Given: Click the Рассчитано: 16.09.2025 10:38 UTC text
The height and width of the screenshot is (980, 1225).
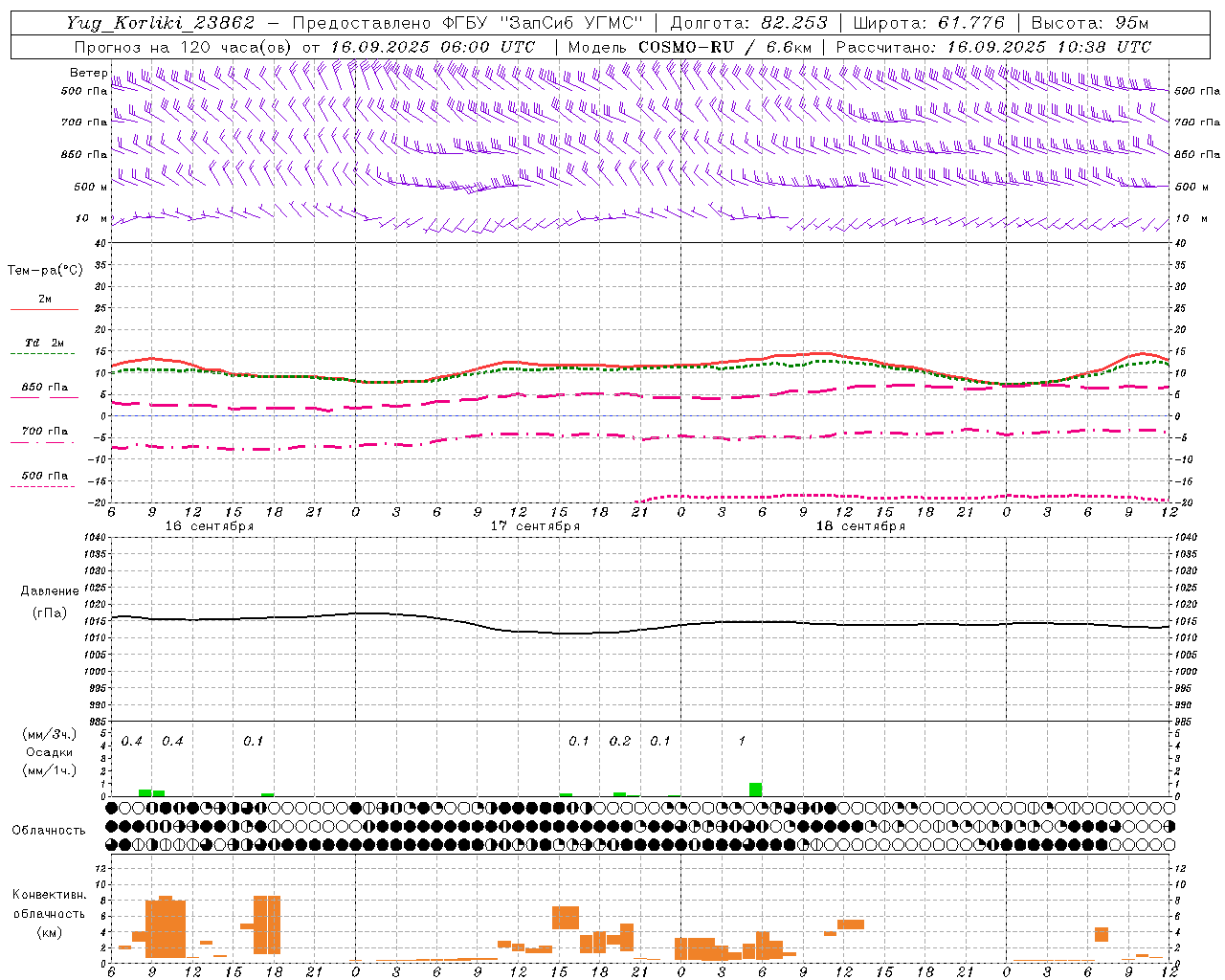Looking at the screenshot, I should tap(993, 47).
